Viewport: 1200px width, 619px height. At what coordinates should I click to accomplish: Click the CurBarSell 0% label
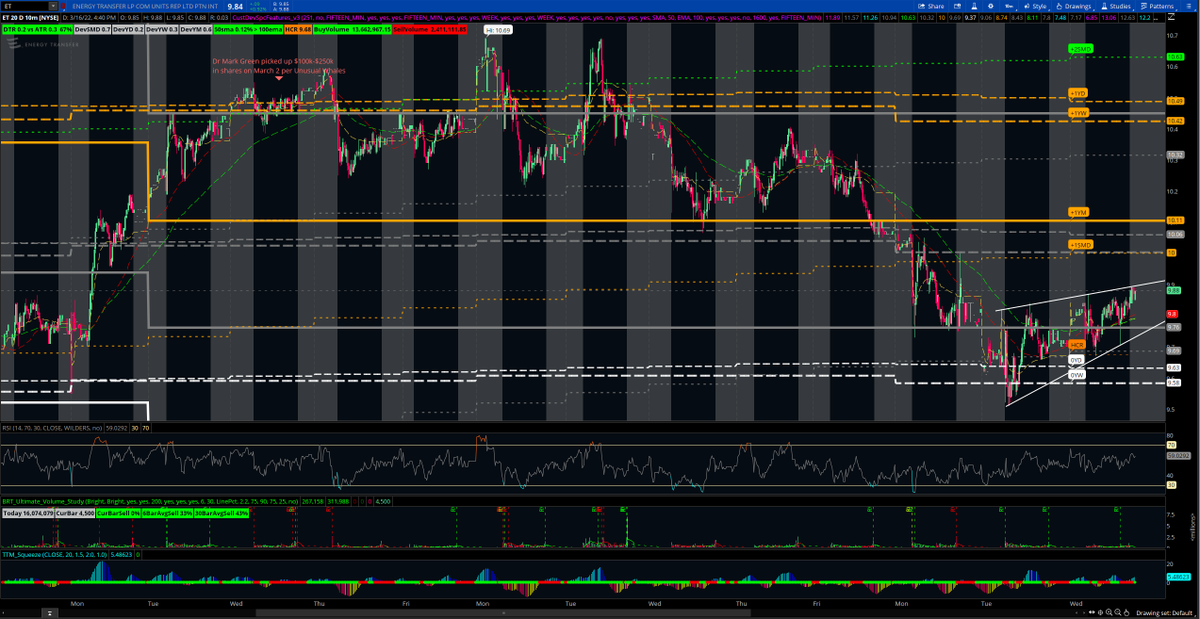[x=118, y=513]
